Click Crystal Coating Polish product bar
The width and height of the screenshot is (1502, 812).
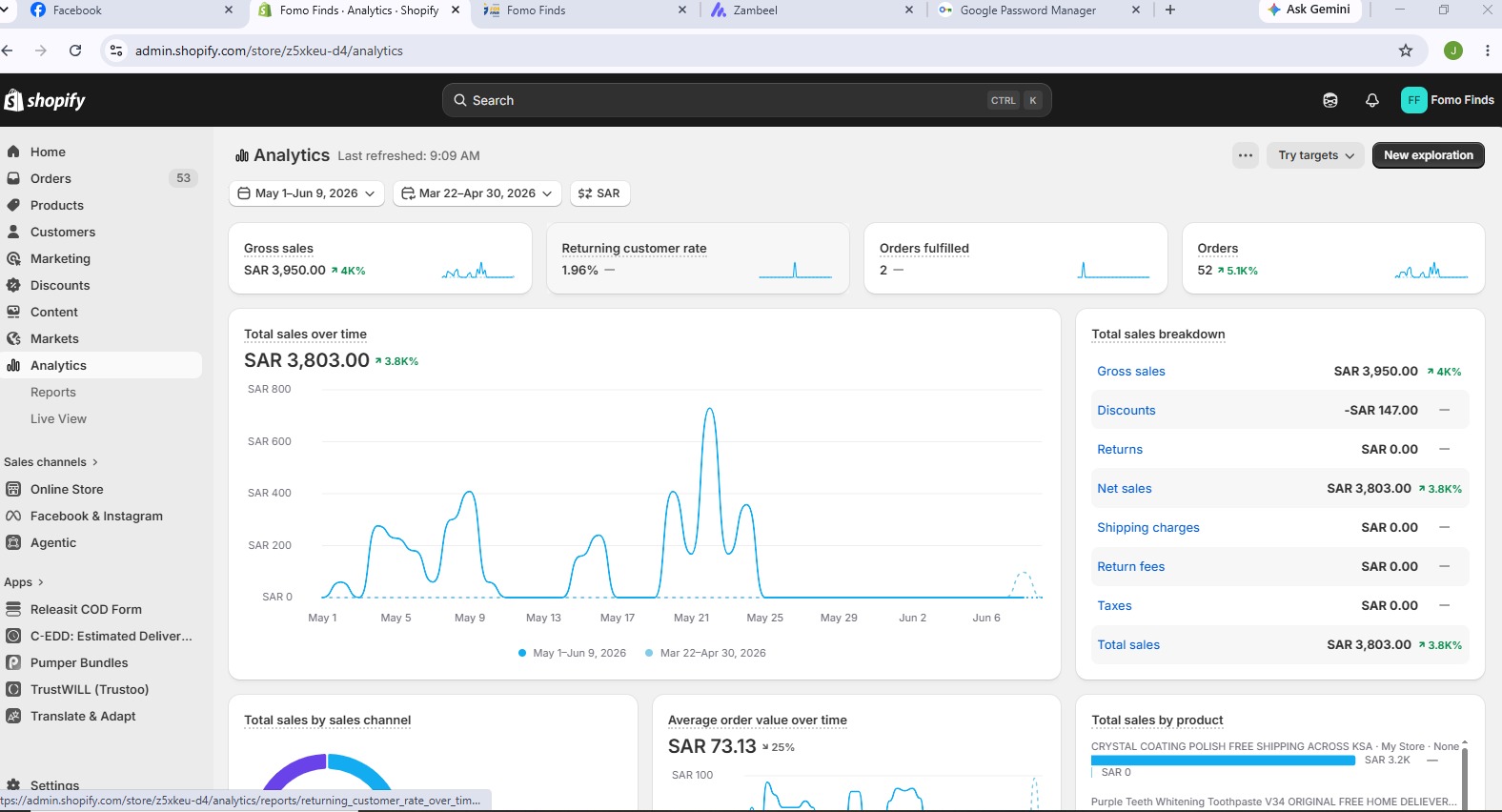click(1223, 761)
